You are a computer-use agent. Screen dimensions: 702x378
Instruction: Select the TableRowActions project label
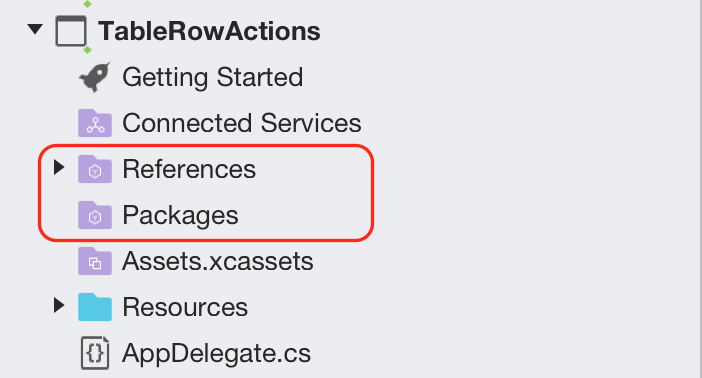209,31
